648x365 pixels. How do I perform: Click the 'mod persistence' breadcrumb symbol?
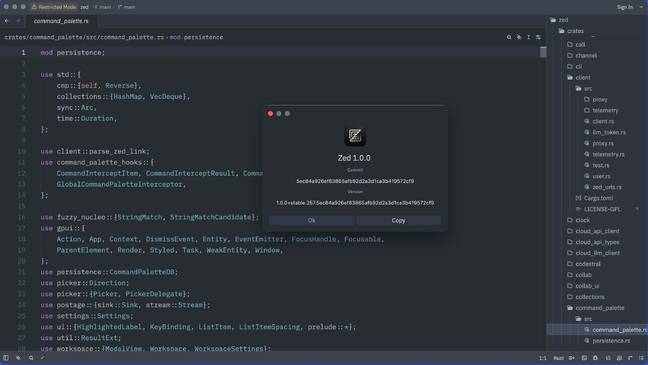coord(196,37)
